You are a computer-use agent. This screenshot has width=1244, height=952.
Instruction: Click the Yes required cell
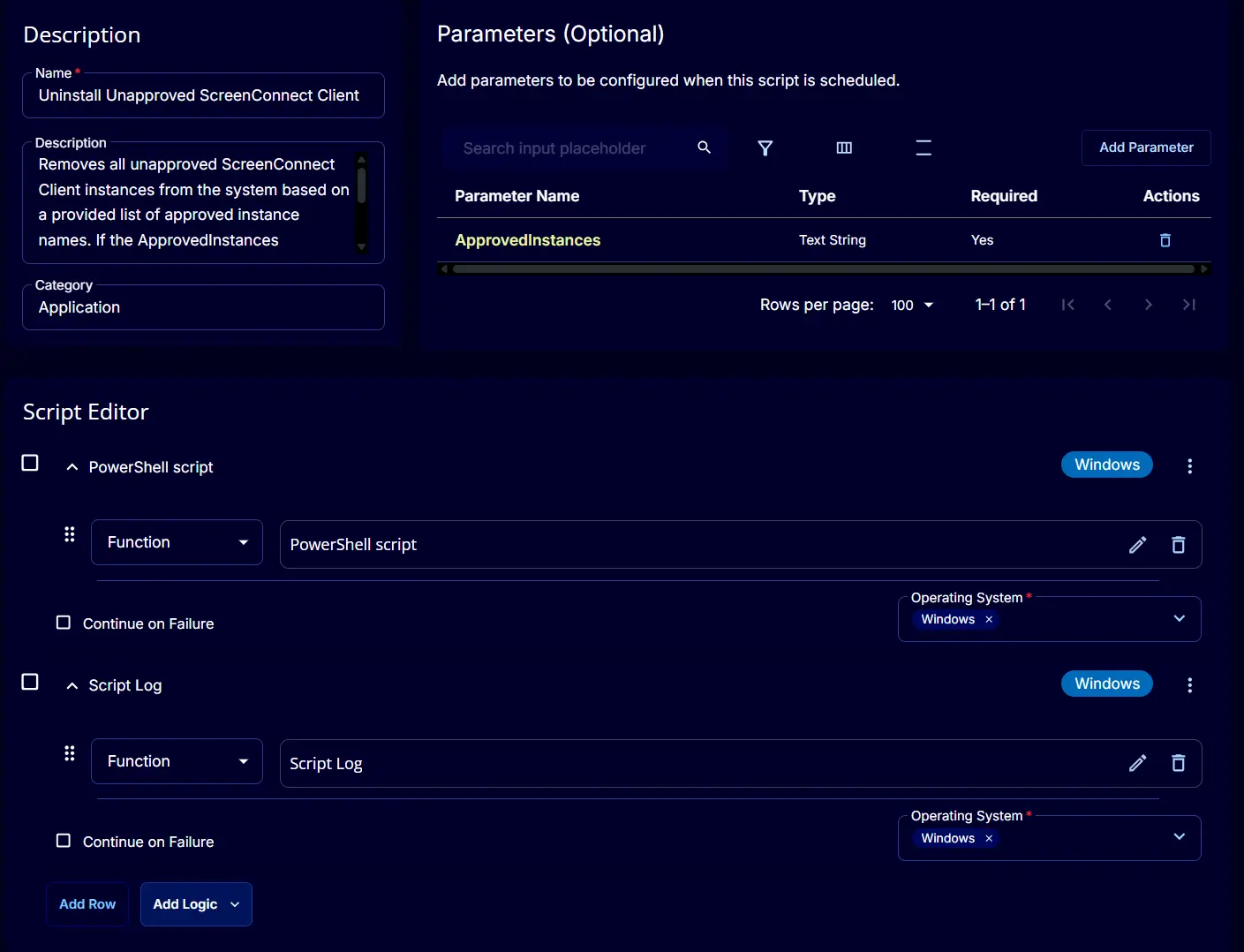point(982,240)
